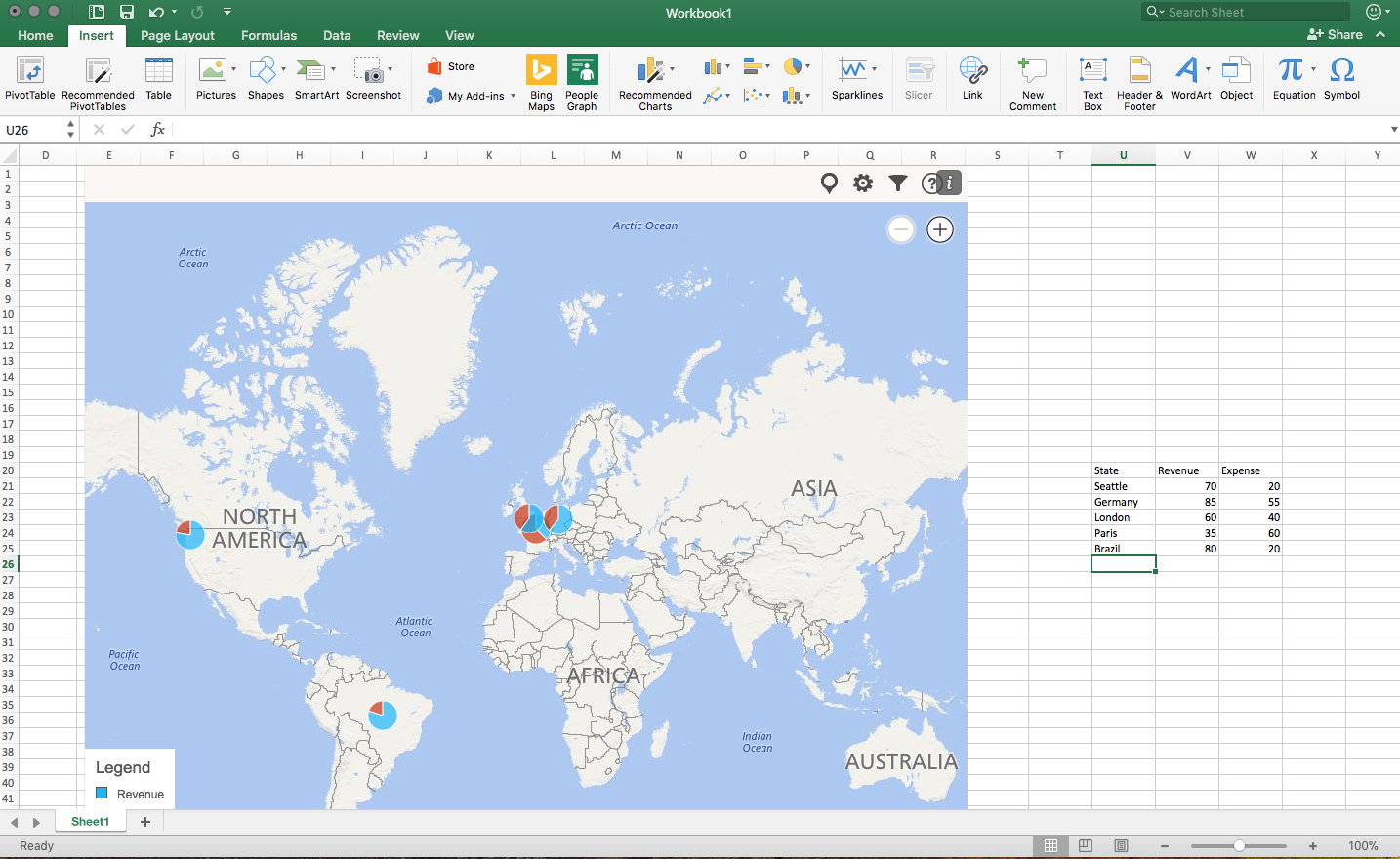Launch the Bing Maps add-in

click(x=541, y=83)
